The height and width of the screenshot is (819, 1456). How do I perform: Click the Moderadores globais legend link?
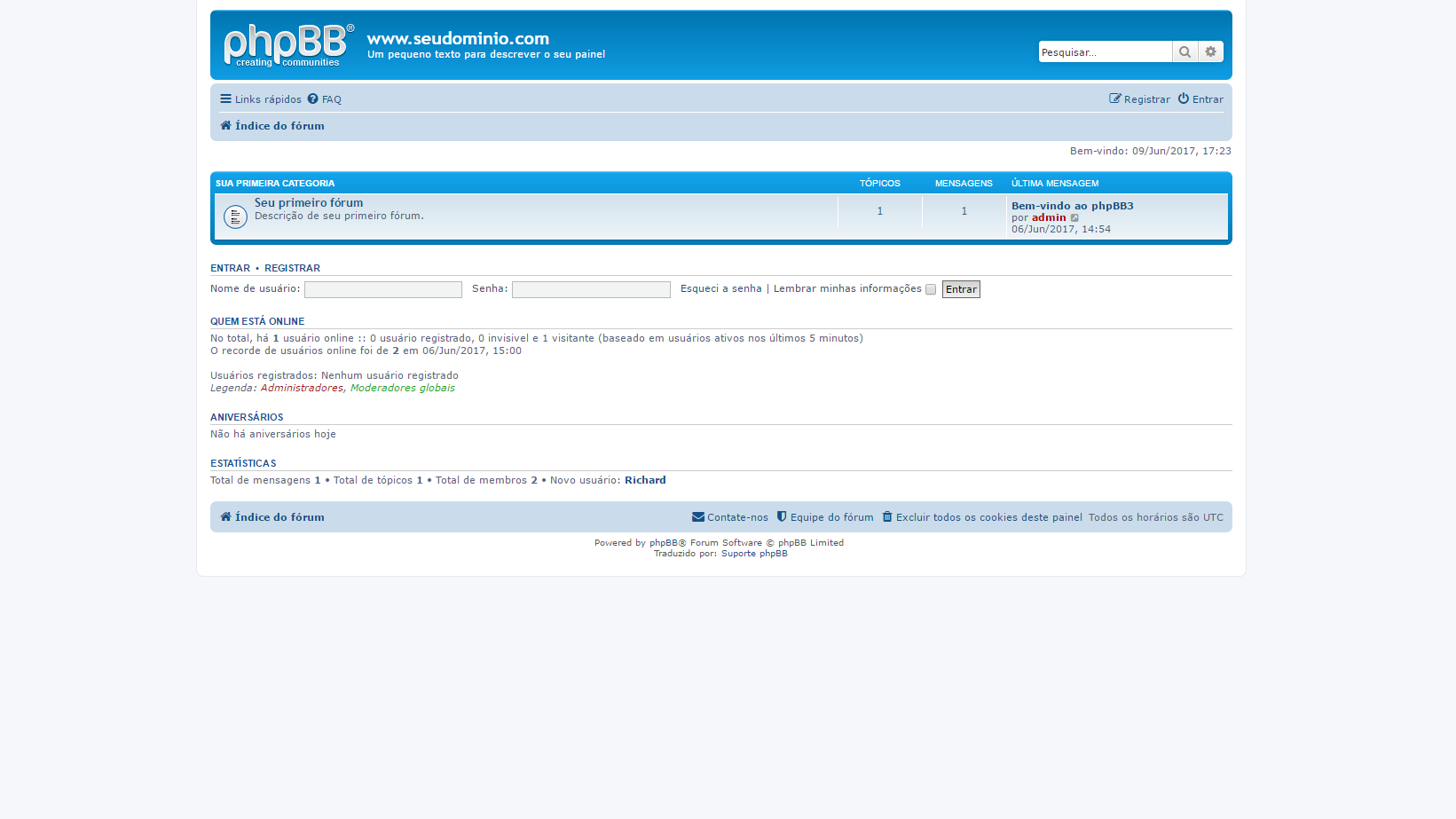pos(403,388)
